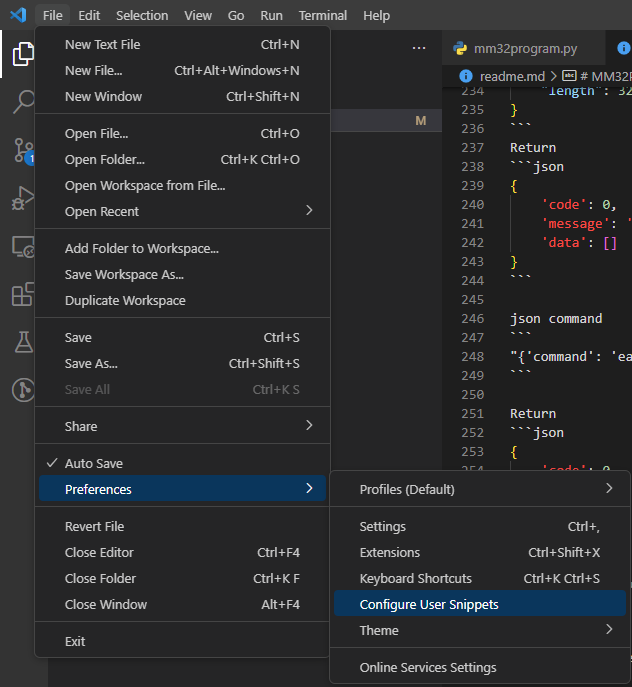Open Online Services Settings

(480, 667)
